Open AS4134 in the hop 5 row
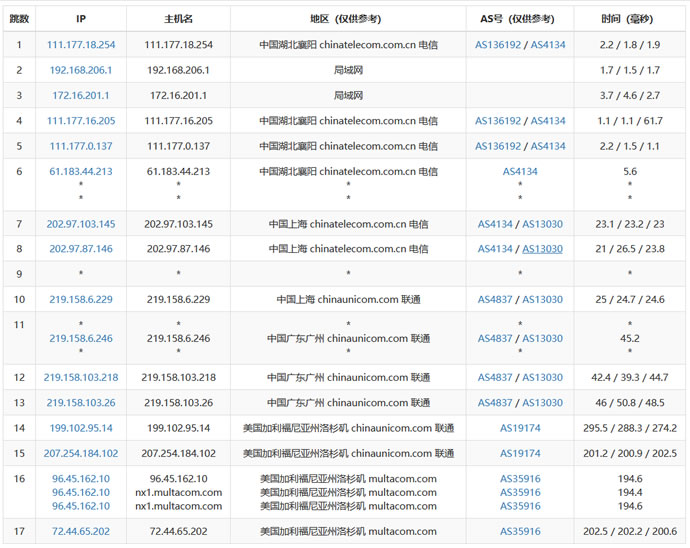The width and height of the screenshot is (690, 548). pos(548,146)
